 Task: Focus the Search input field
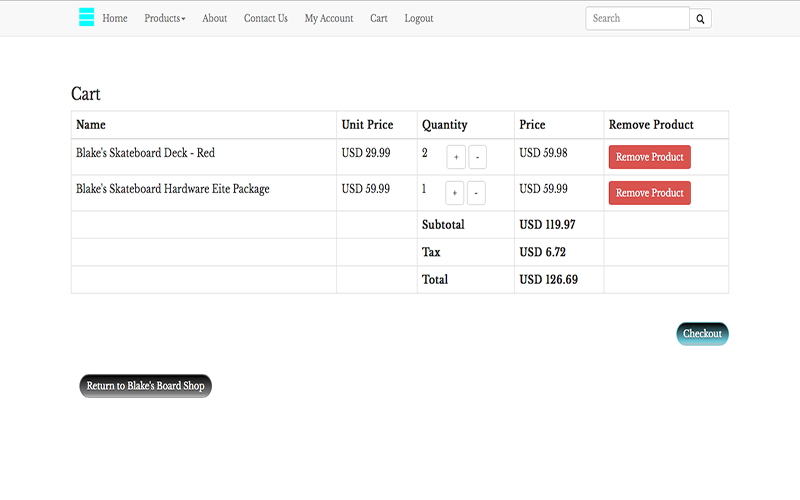(x=637, y=18)
